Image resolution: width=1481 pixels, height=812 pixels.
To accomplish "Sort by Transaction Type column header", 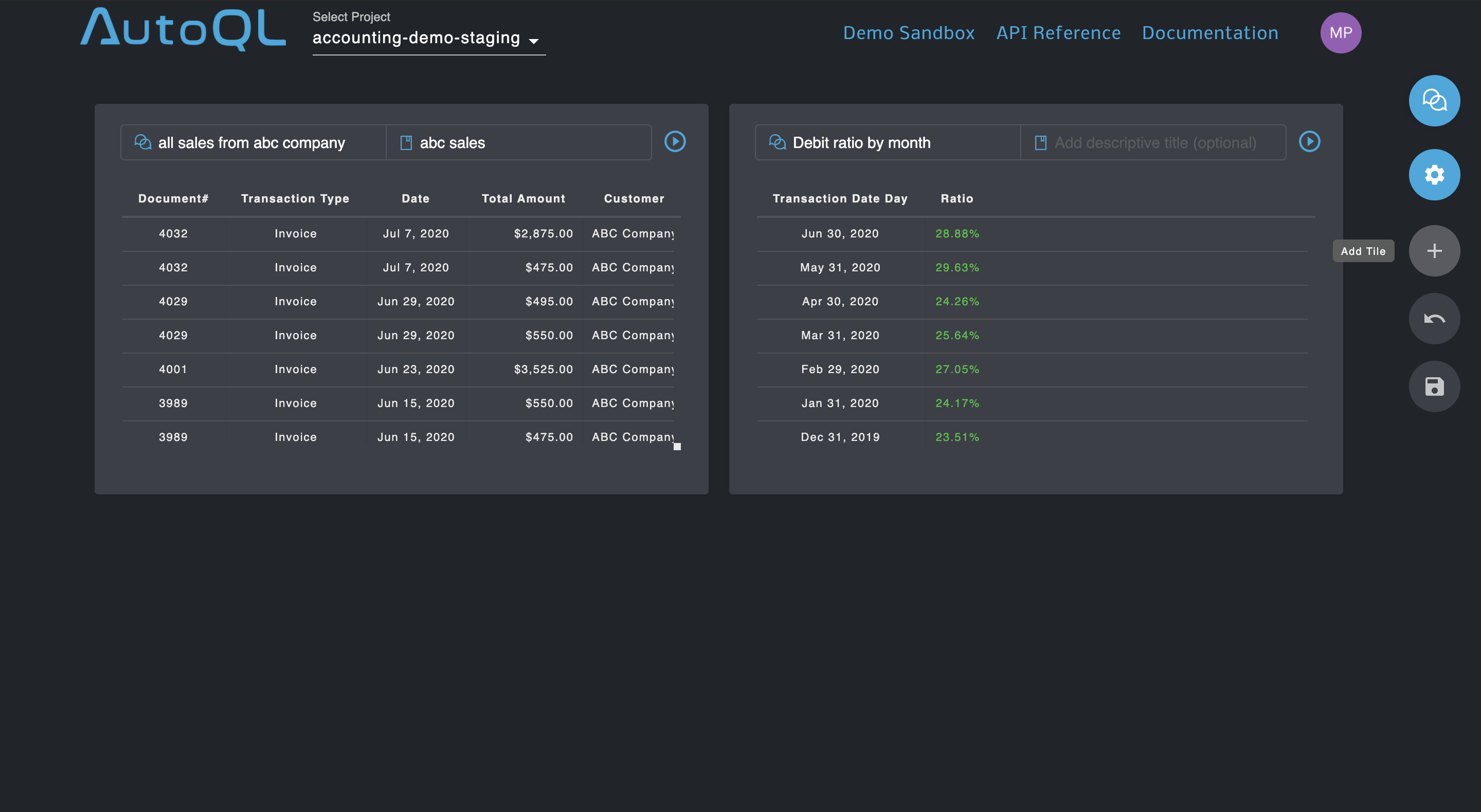I will (295, 198).
